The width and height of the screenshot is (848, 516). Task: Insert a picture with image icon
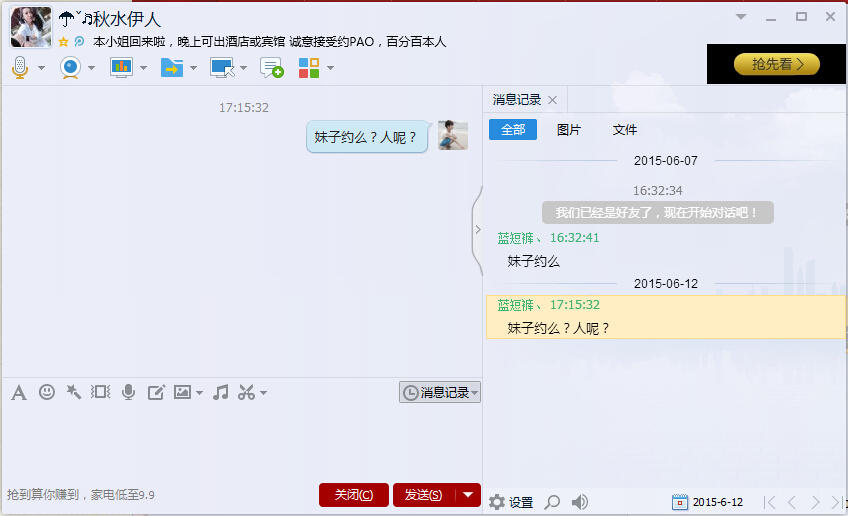pos(182,392)
